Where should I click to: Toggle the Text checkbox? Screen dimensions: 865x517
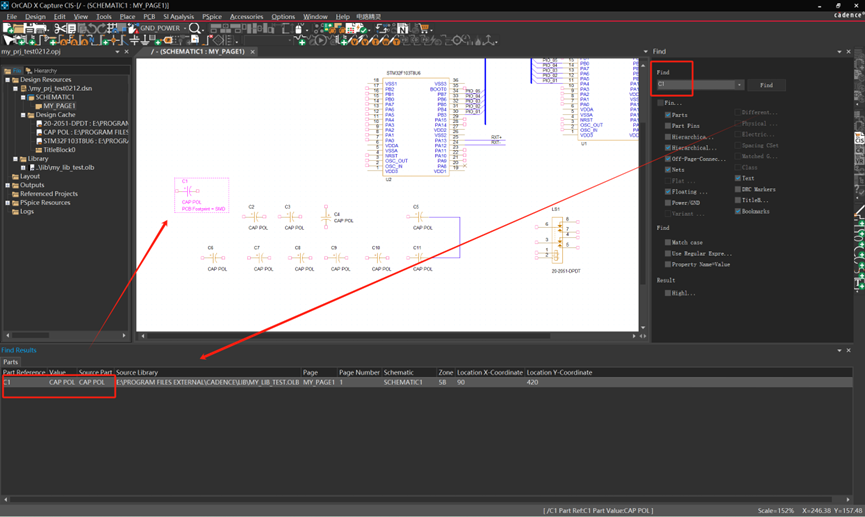coord(738,178)
